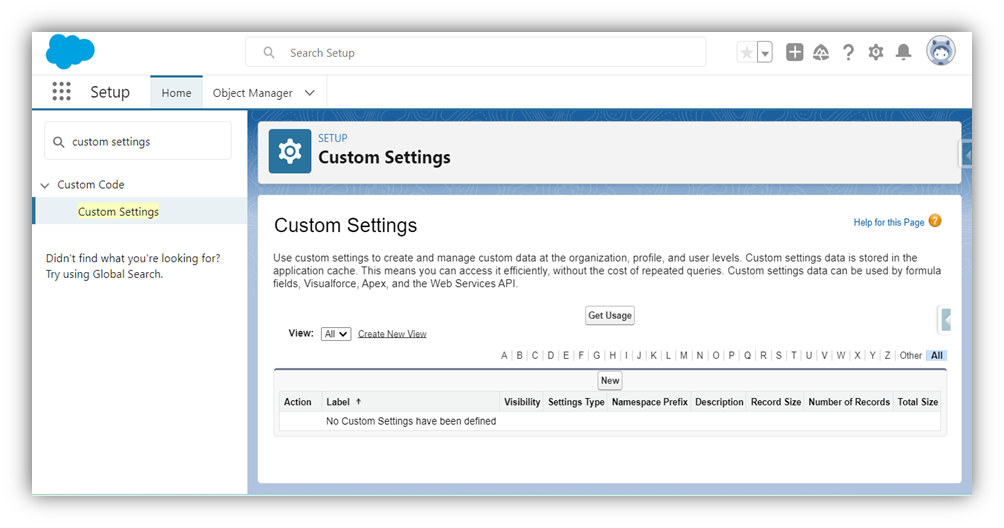Open the Object Manager tab
The height and width of the screenshot is (528, 1004).
click(x=252, y=93)
